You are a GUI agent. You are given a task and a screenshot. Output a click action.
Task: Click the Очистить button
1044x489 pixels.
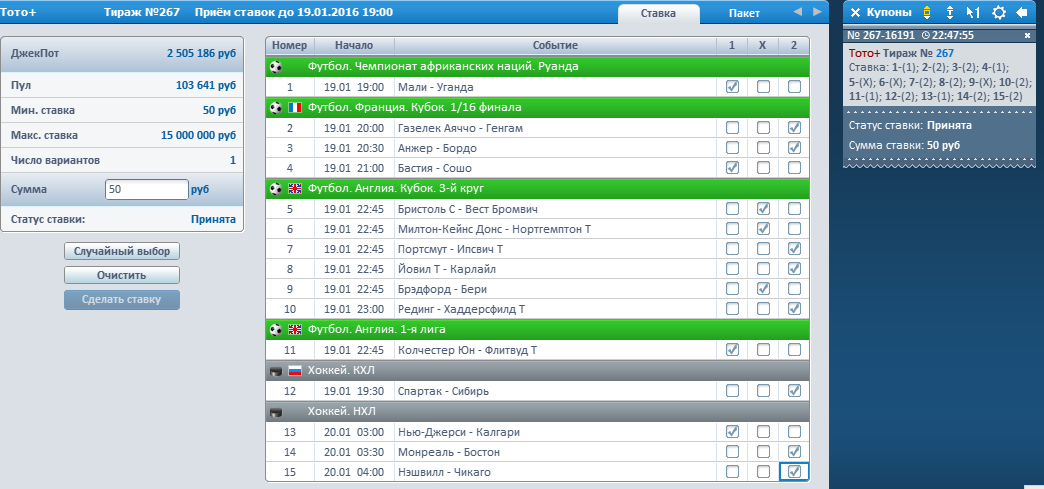[x=122, y=275]
